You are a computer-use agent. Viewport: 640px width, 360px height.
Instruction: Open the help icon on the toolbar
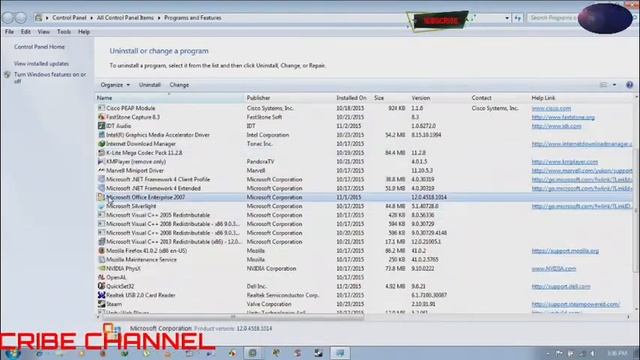click(x=629, y=85)
